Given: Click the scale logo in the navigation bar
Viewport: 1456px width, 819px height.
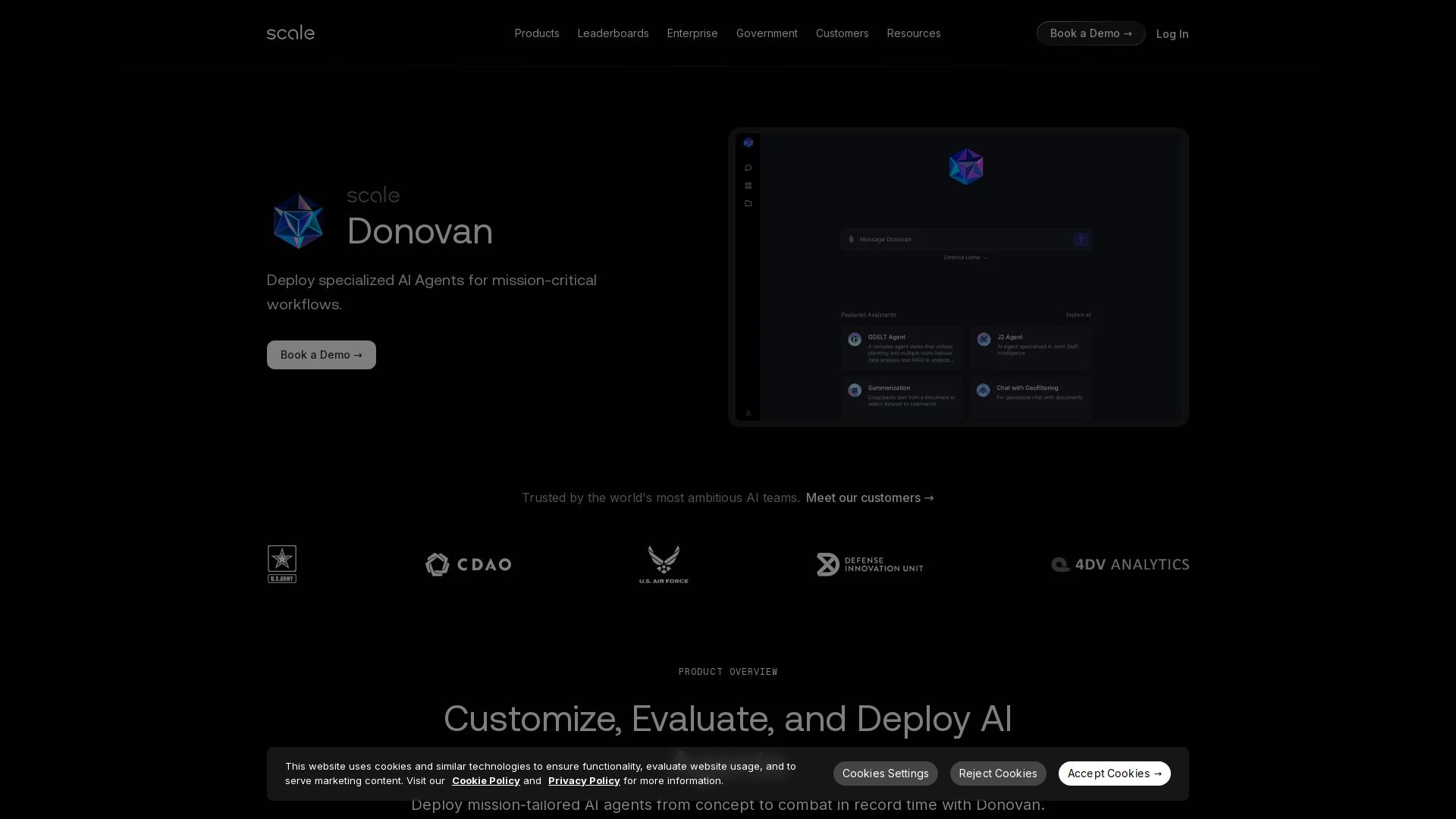Looking at the screenshot, I should [290, 33].
